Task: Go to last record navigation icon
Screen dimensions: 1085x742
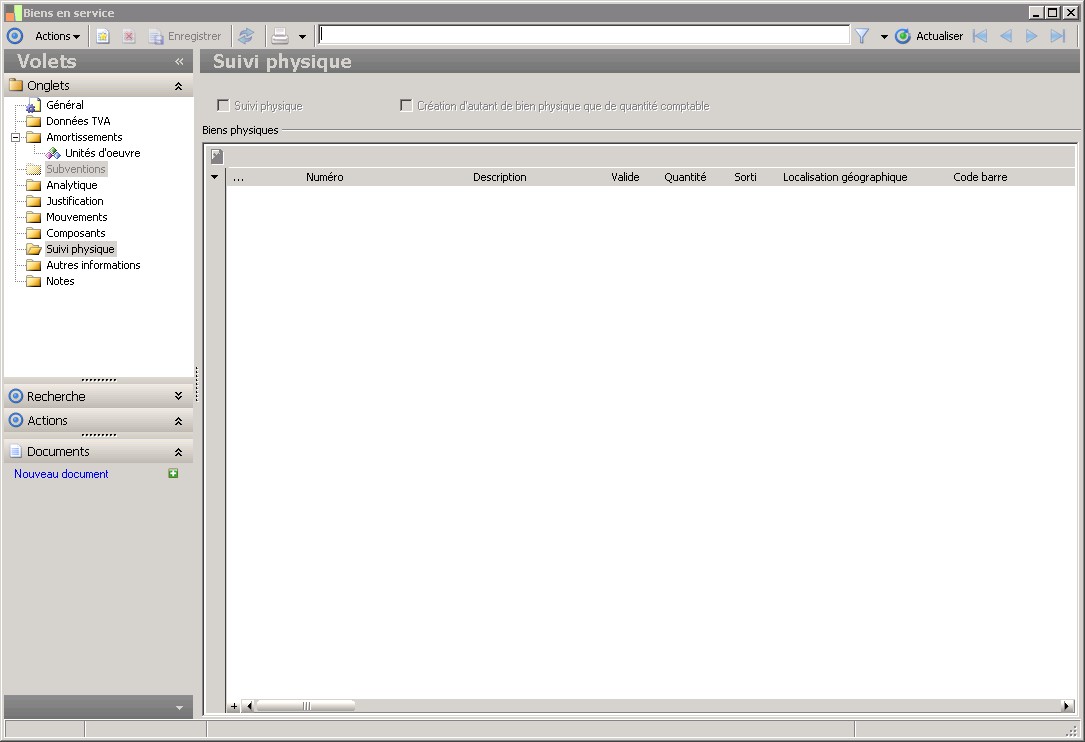Action: coord(1057,36)
